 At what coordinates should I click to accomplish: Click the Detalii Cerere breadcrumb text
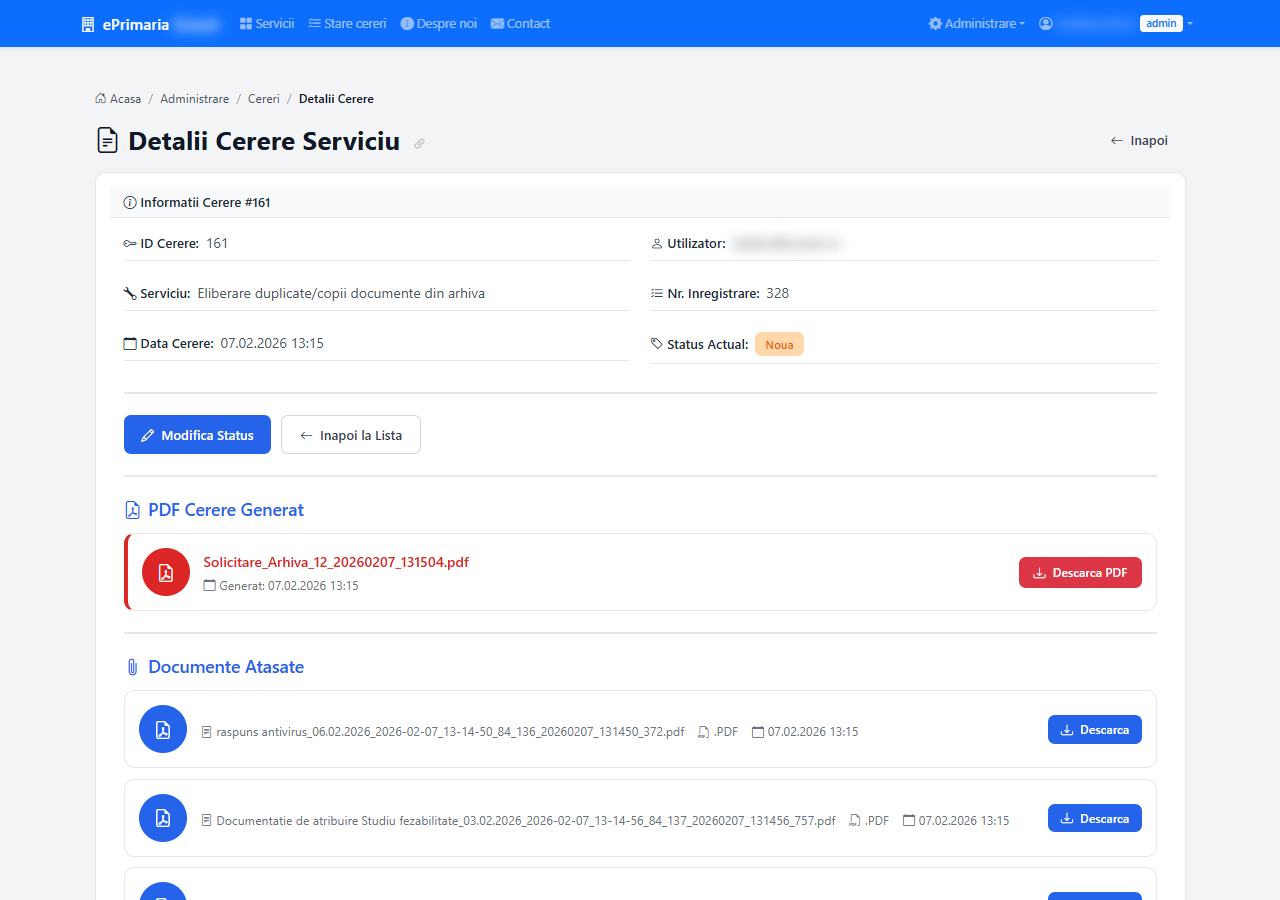pos(336,99)
